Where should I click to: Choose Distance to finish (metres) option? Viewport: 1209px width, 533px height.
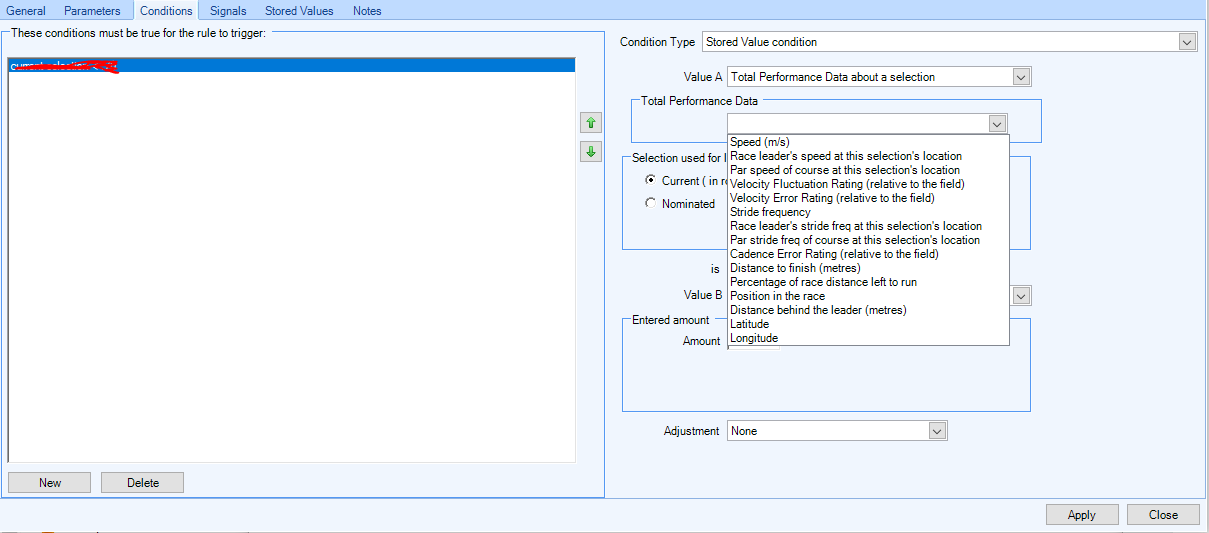click(x=868, y=268)
